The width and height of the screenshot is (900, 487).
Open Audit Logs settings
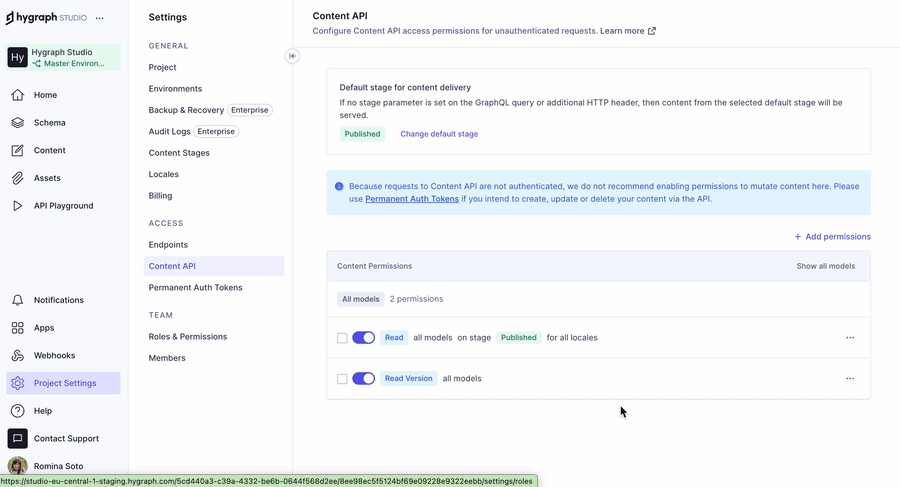169,132
